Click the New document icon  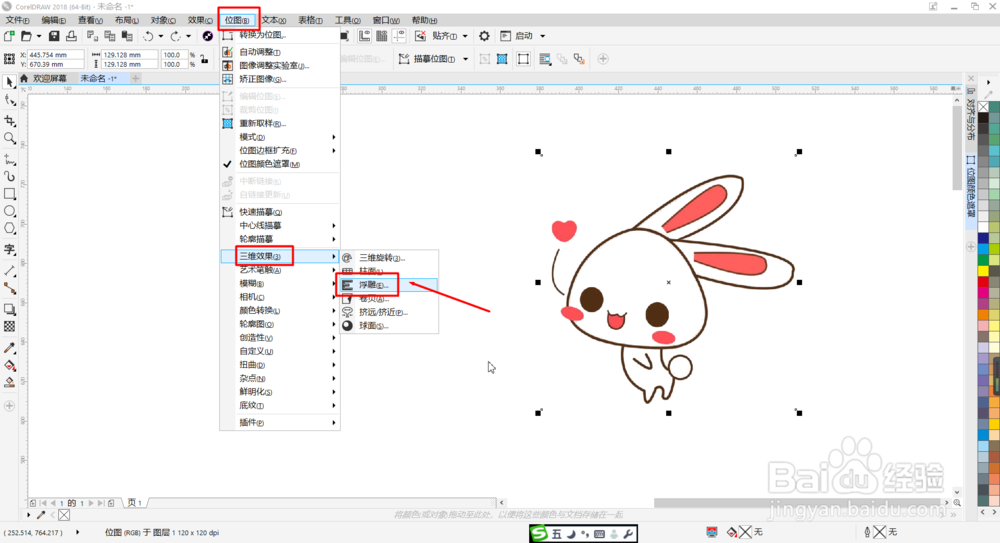9,36
